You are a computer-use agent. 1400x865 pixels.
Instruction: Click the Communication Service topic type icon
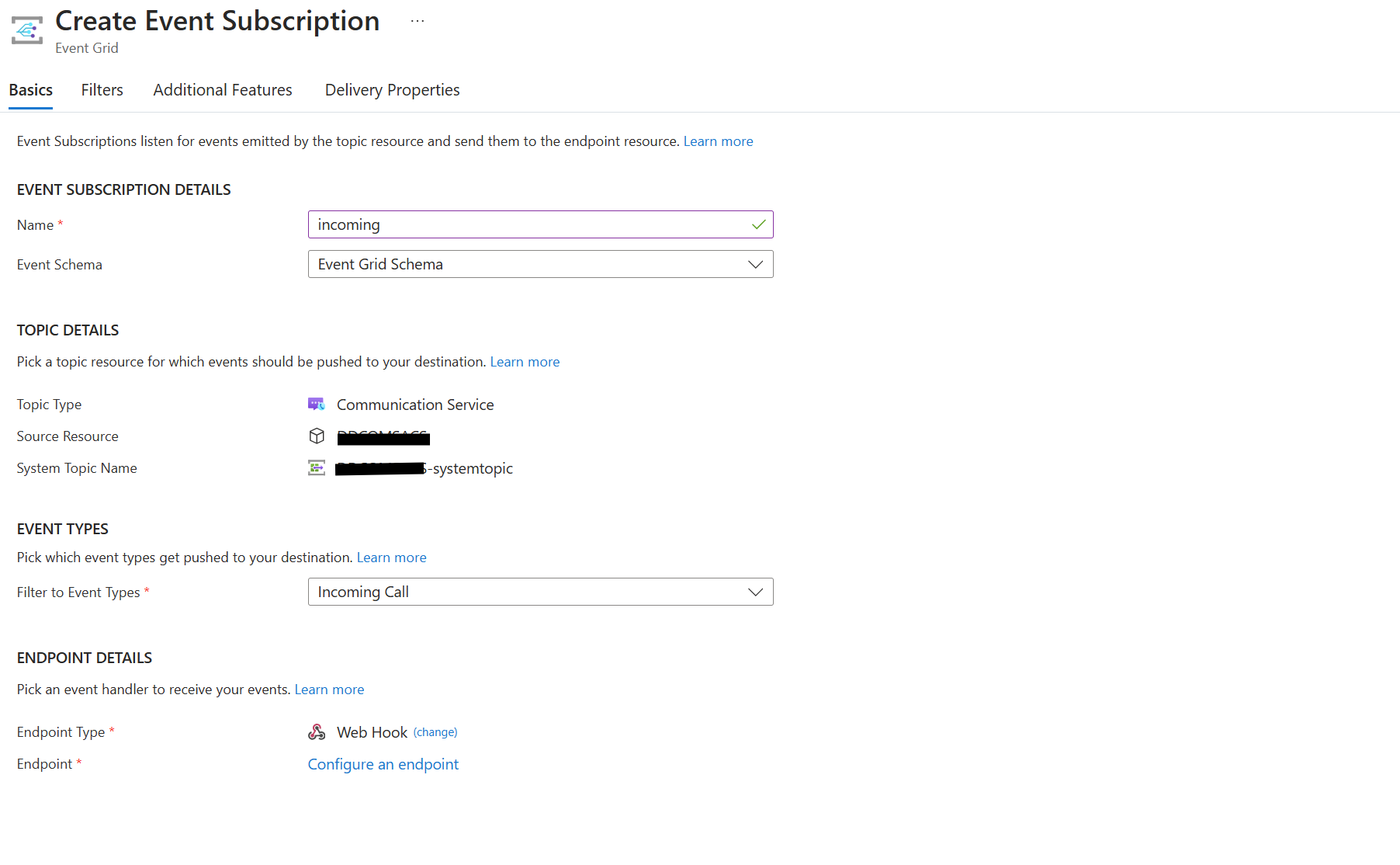(x=317, y=405)
